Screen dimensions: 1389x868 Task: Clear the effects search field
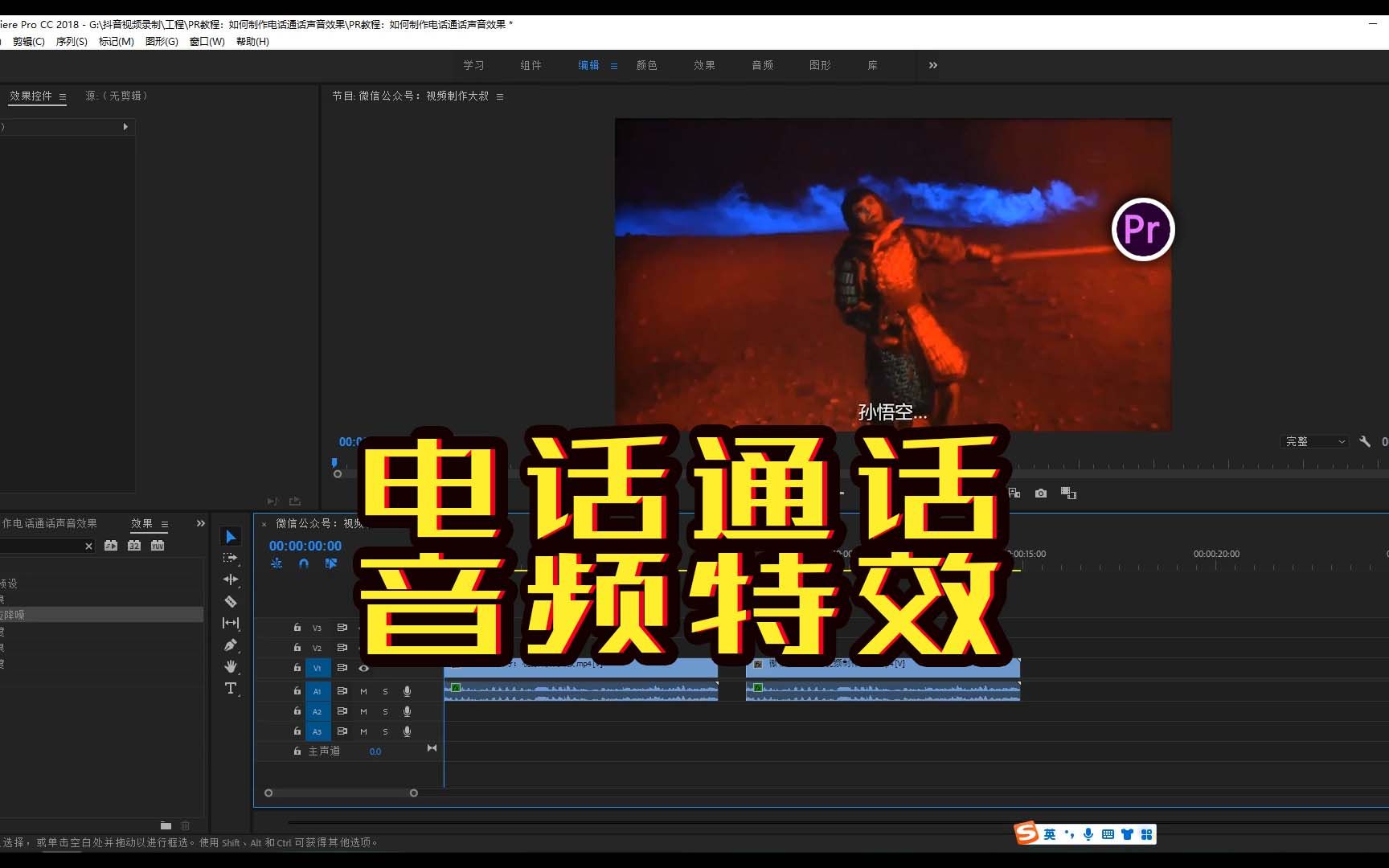click(89, 547)
